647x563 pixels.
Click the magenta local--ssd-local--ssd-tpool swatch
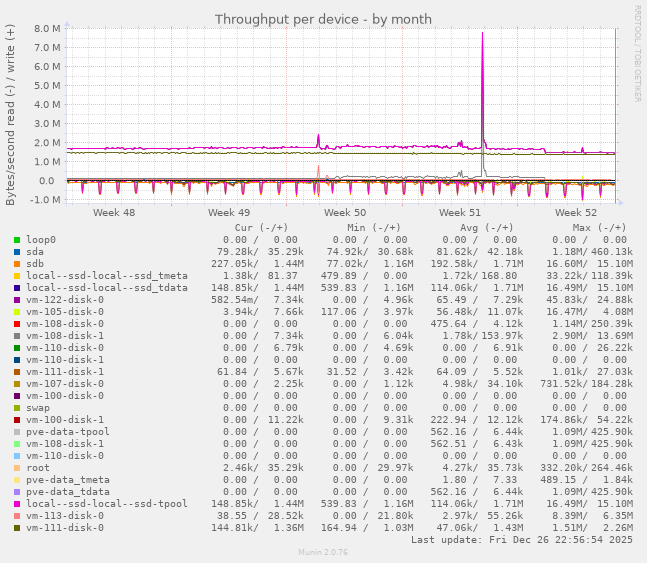click(x=17, y=504)
